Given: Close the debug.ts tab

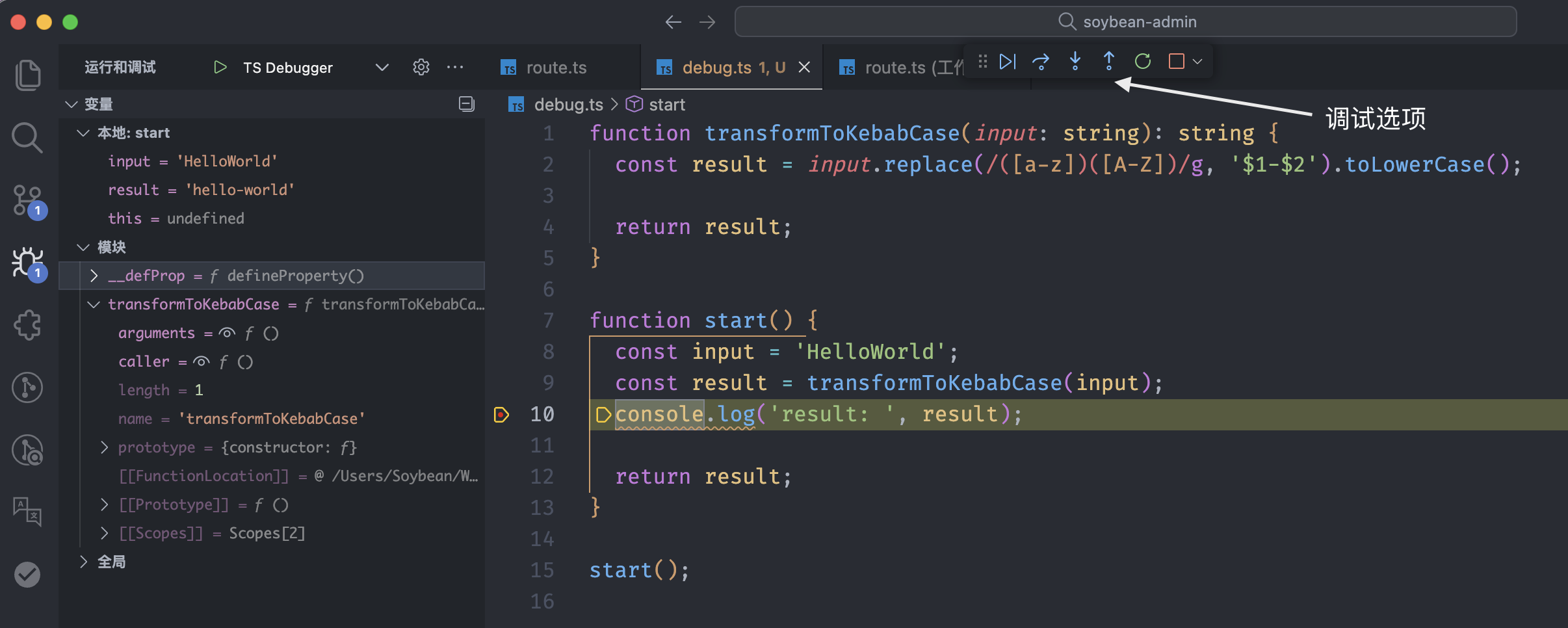Looking at the screenshot, I should 804,68.
